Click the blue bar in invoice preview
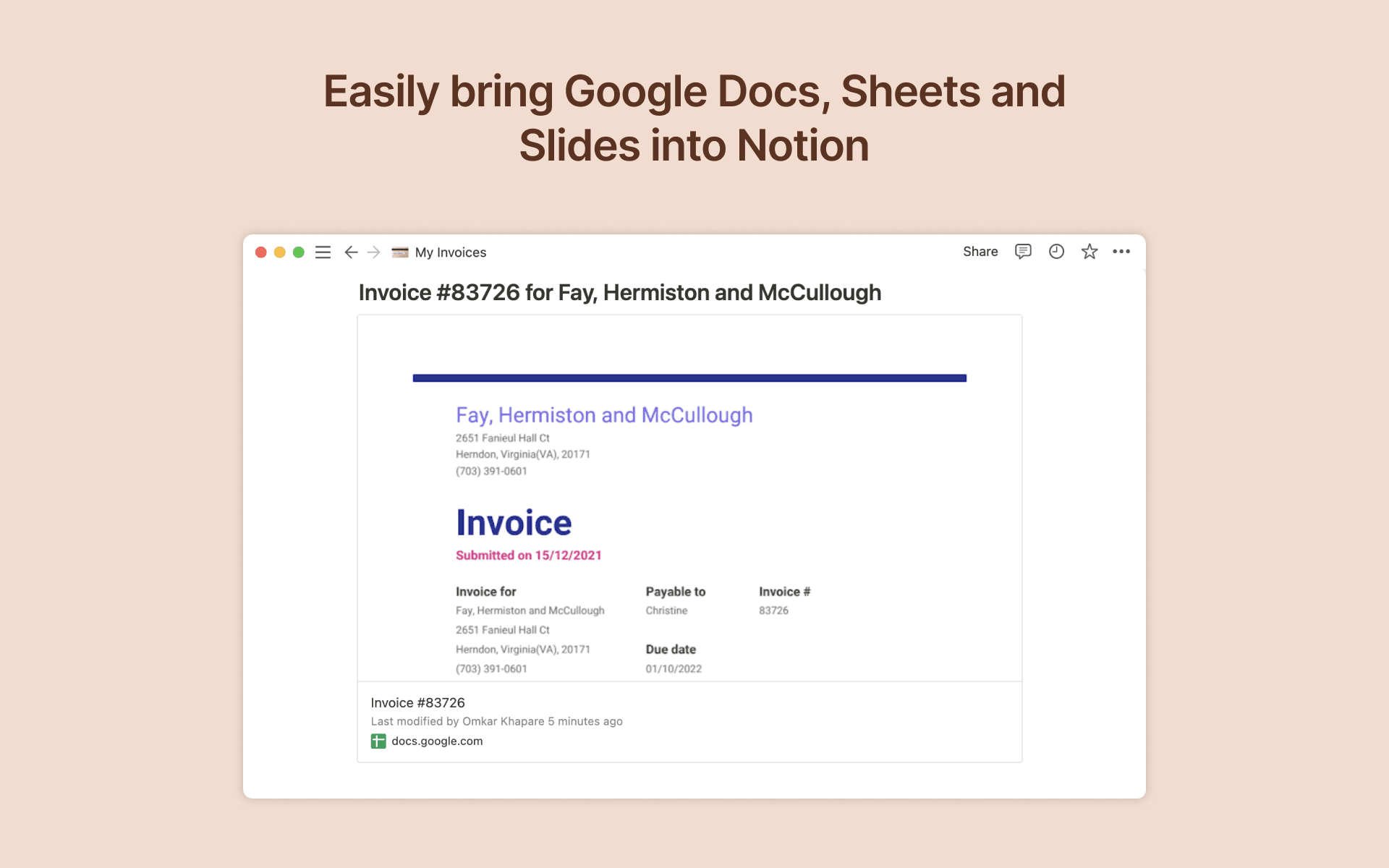 pos(689,378)
